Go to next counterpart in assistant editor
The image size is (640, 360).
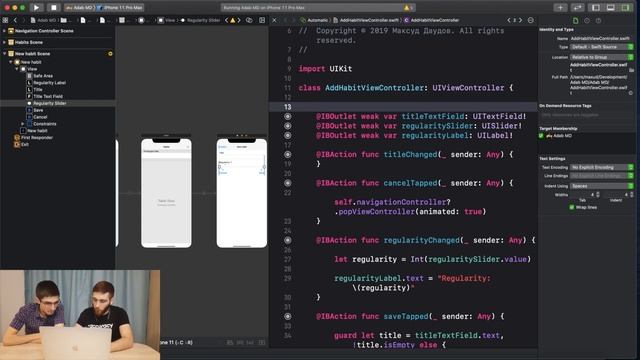[520, 20]
